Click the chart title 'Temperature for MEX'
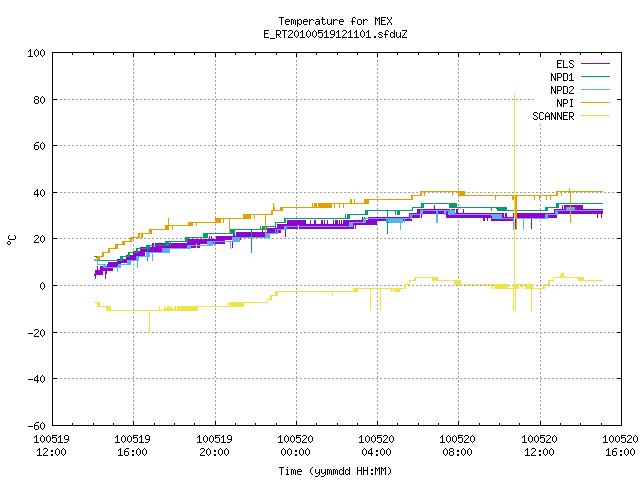The width and height of the screenshot is (640, 480). (335, 21)
